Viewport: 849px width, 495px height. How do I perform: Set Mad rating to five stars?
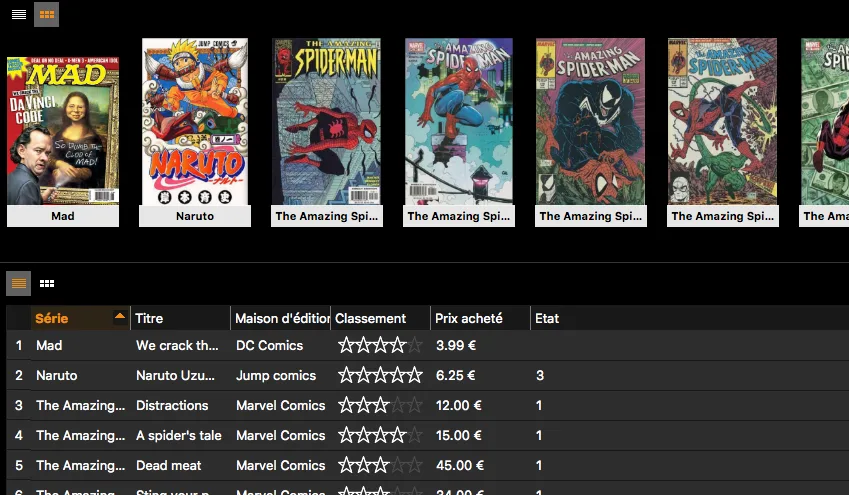(x=415, y=346)
